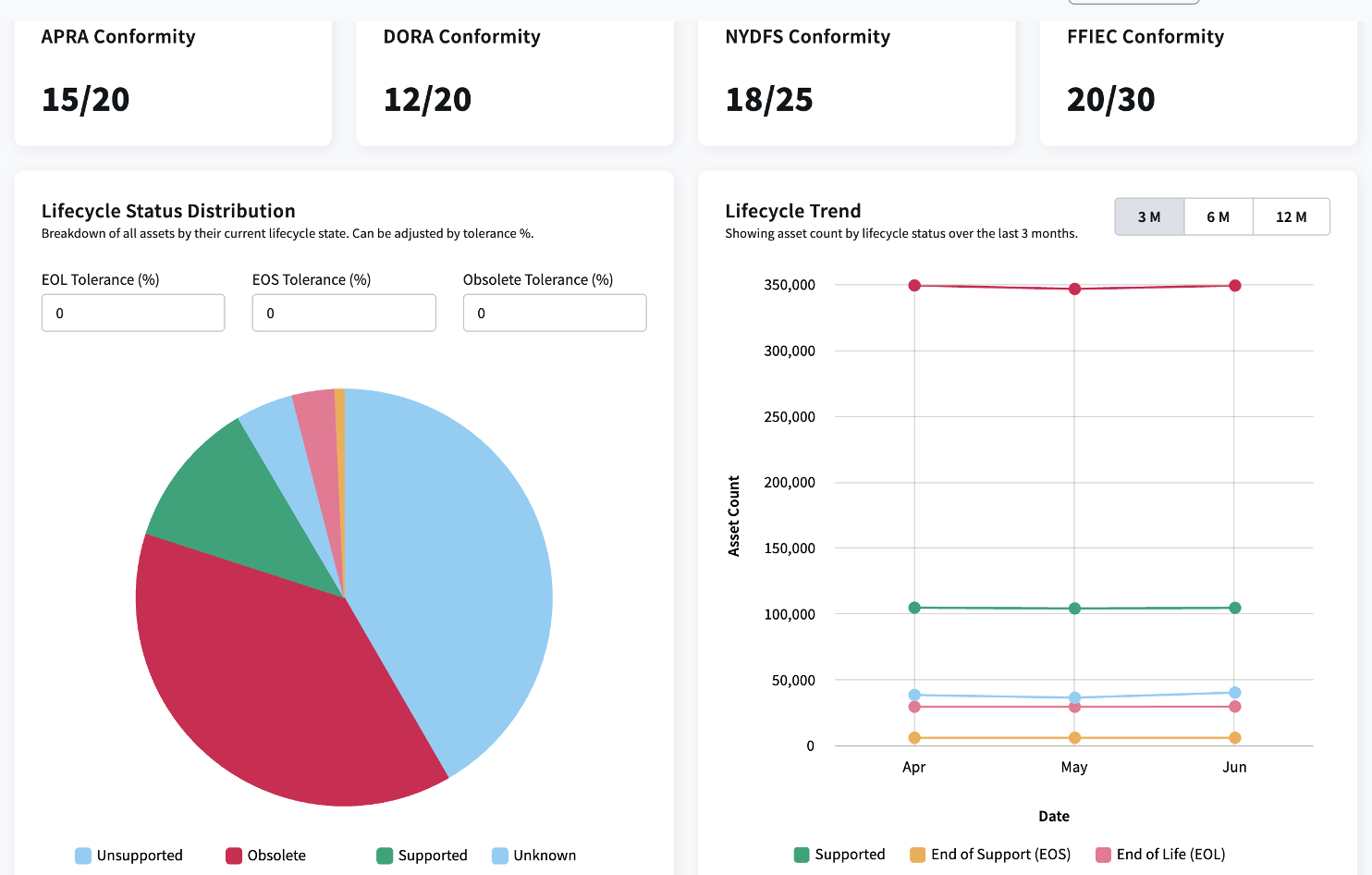Click the light-blue line's May point

(x=1074, y=697)
